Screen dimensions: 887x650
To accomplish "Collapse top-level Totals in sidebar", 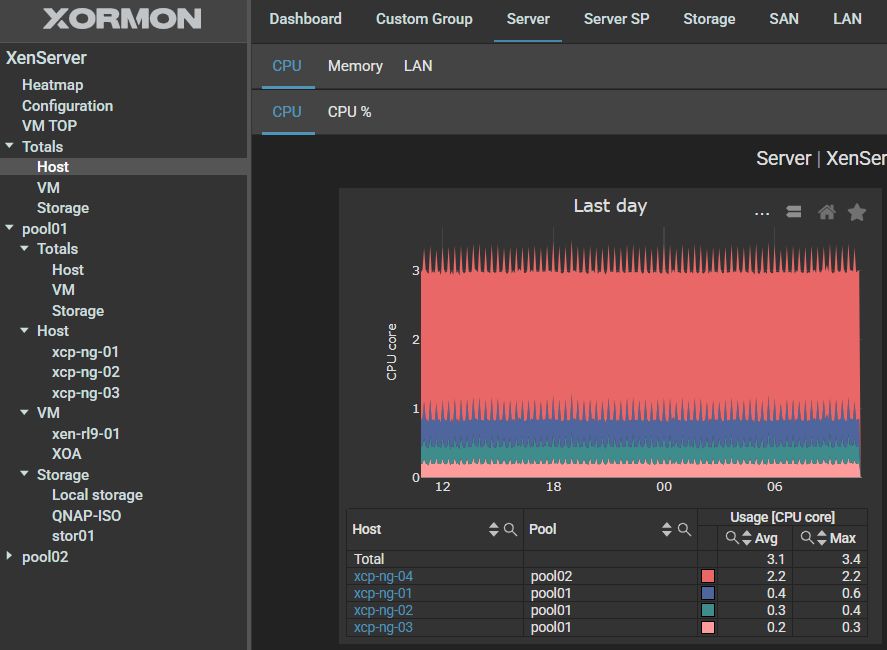I will point(10,146).
